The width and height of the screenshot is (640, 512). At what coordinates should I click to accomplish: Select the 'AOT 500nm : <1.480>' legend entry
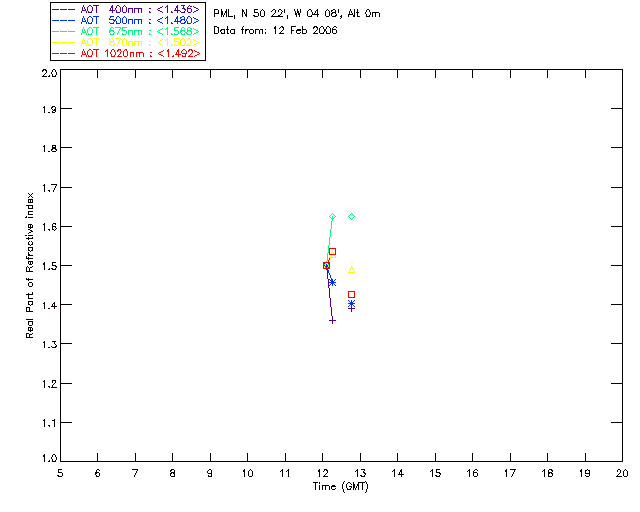coord(126,20)
